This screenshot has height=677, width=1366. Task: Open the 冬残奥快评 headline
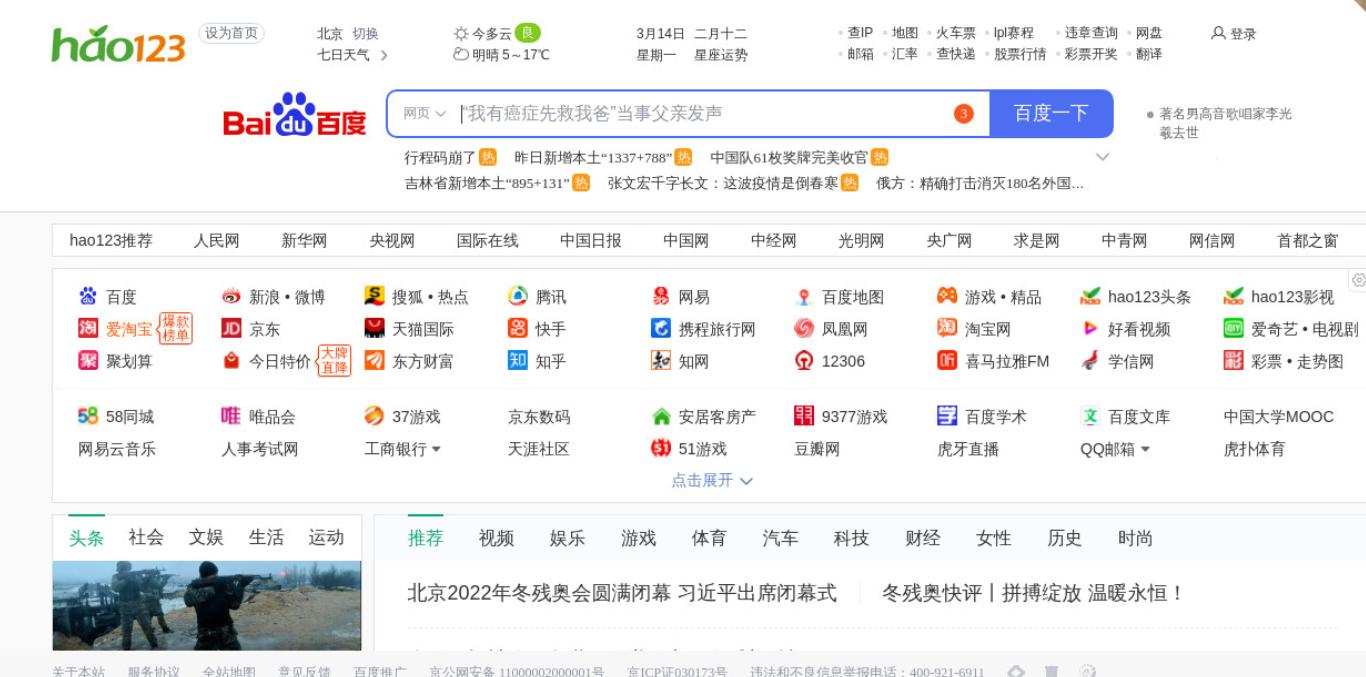tap(1032, 593)
